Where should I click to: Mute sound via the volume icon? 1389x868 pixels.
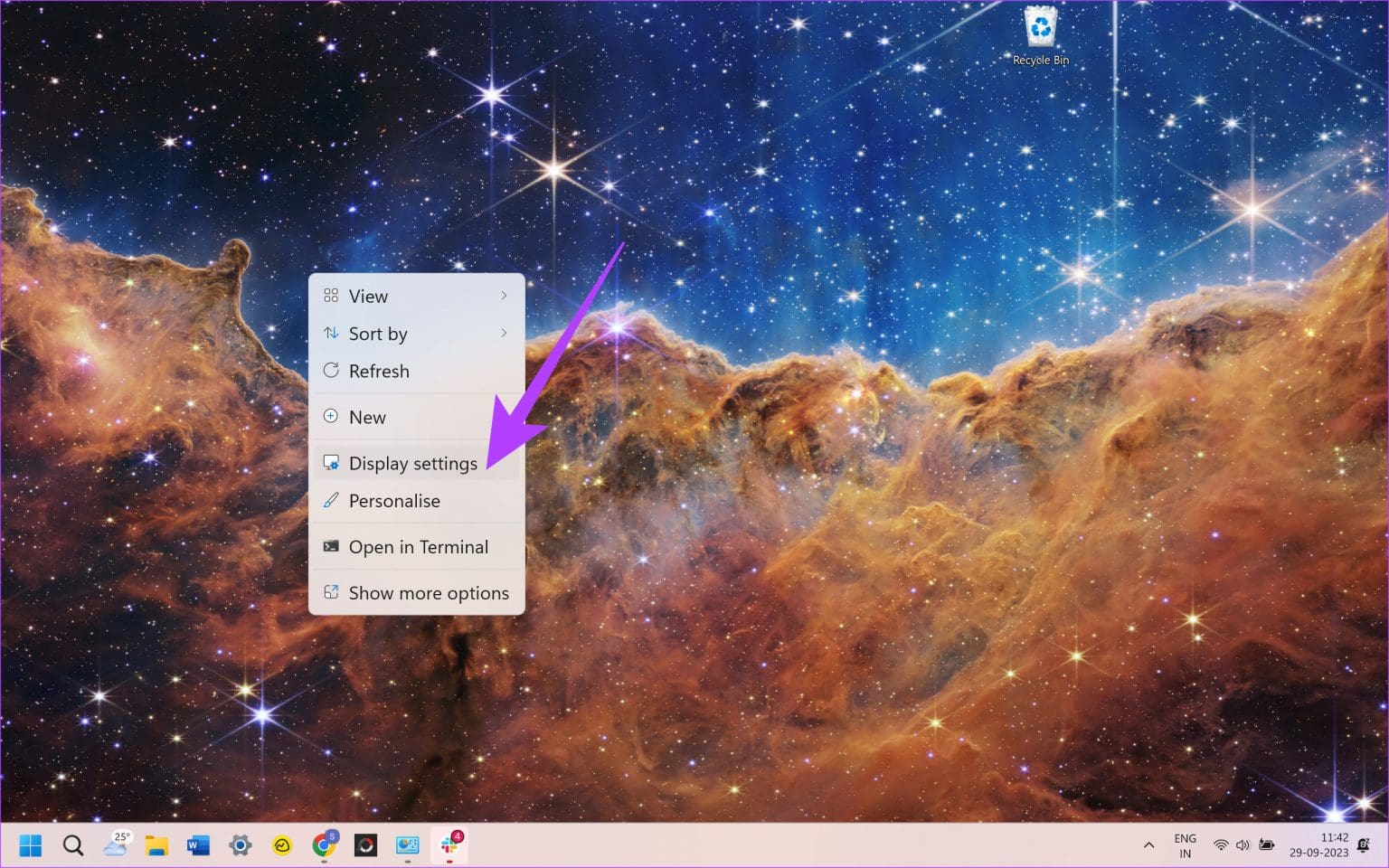click(1243, 844)
